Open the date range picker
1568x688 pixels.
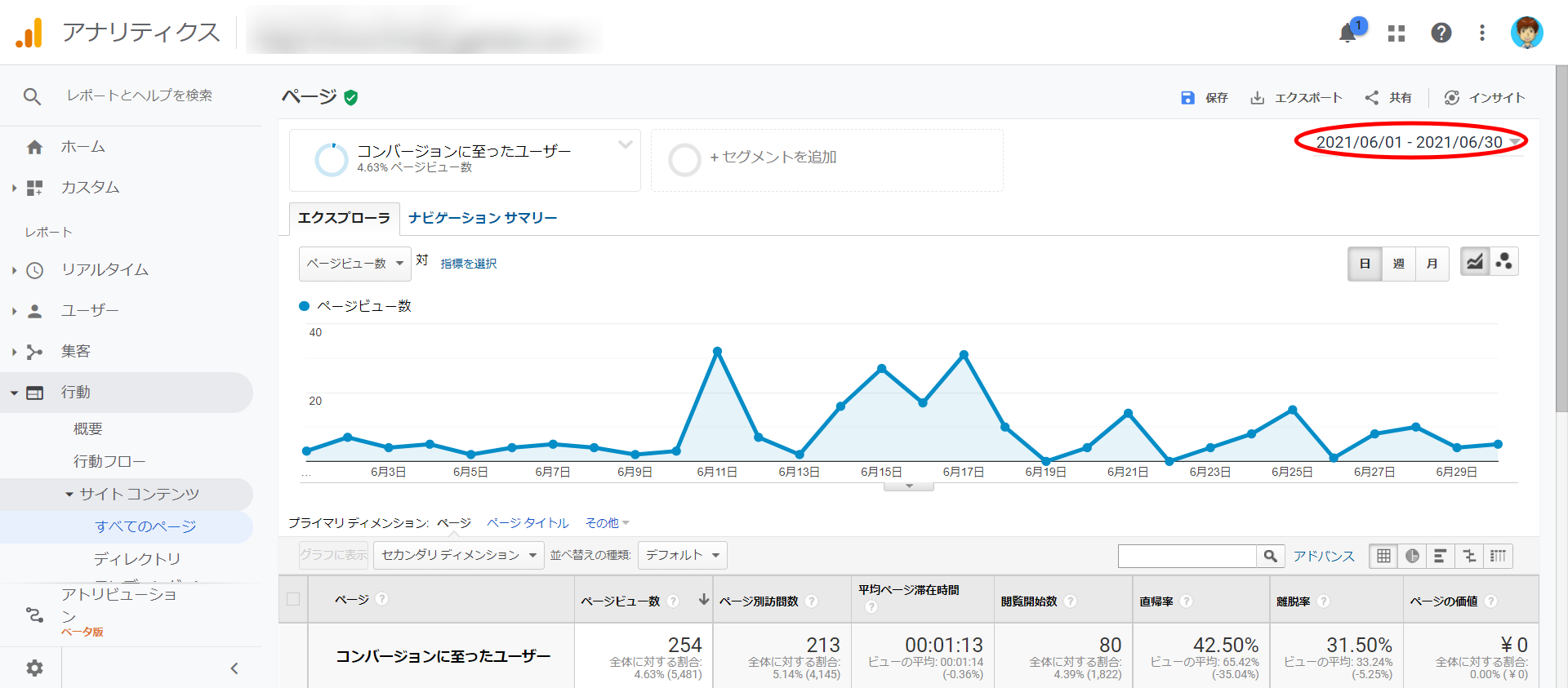(1410, 142)
